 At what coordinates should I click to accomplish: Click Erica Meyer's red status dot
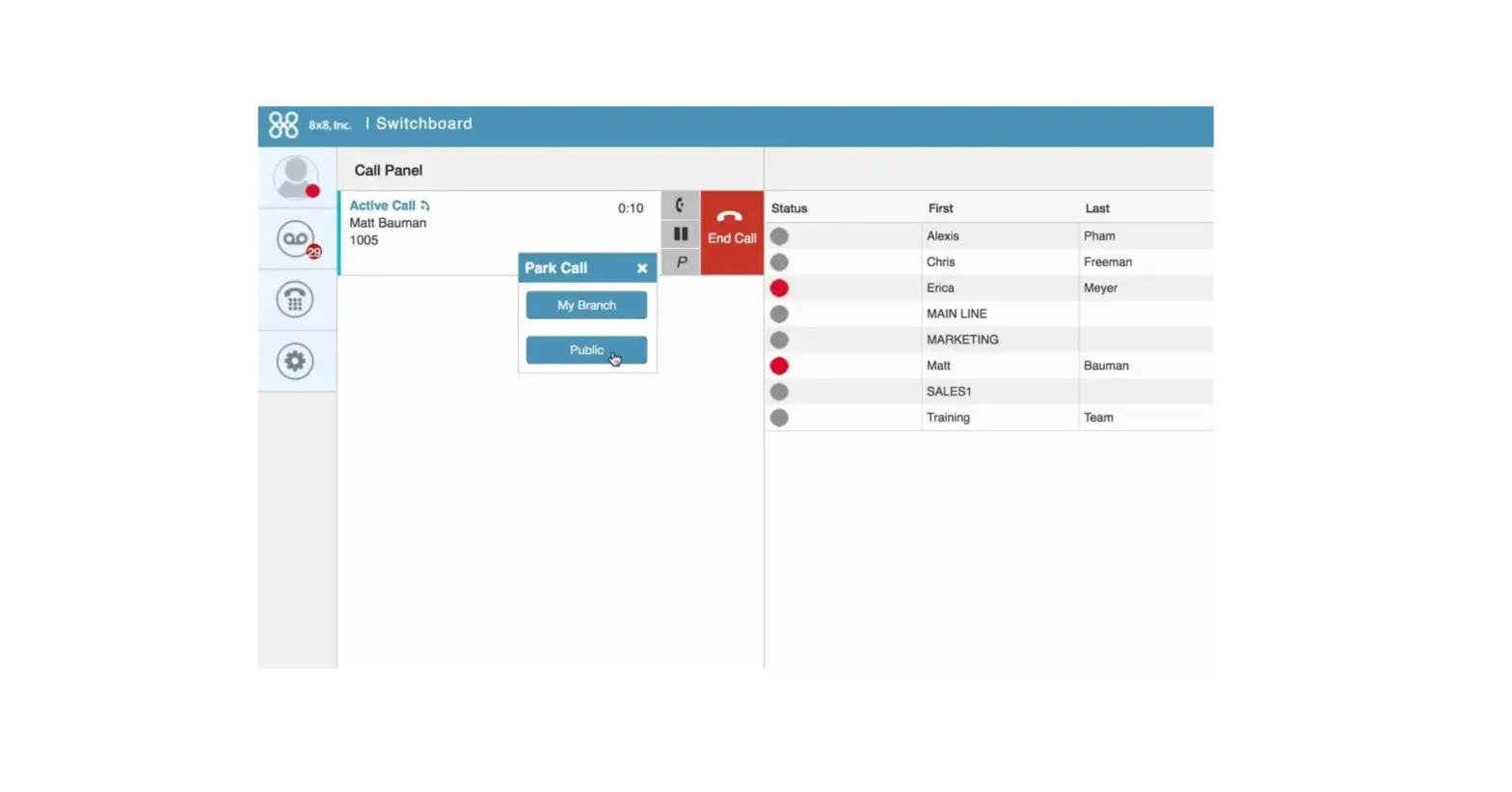[x=779, y=288]
